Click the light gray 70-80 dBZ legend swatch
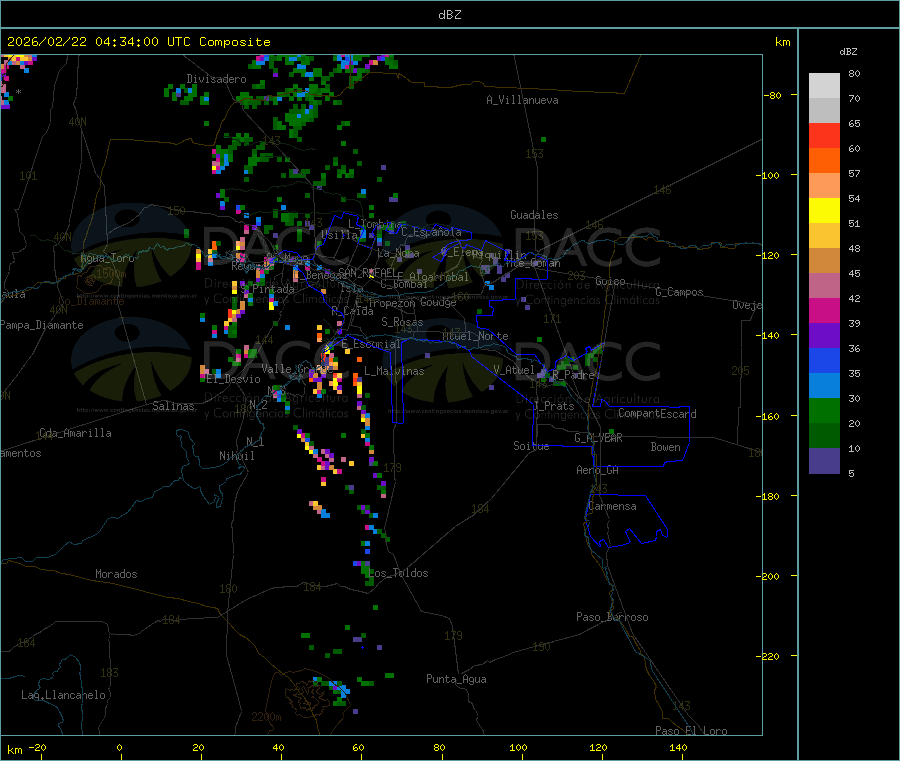 click(824, 86)
